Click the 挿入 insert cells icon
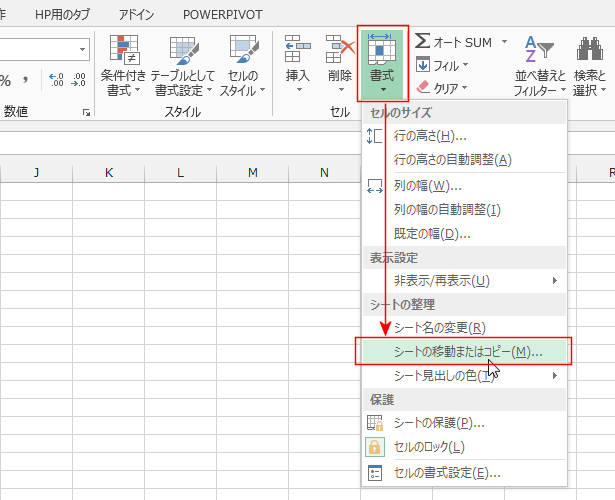The image size is (615, 500). (x=298, y=48)
